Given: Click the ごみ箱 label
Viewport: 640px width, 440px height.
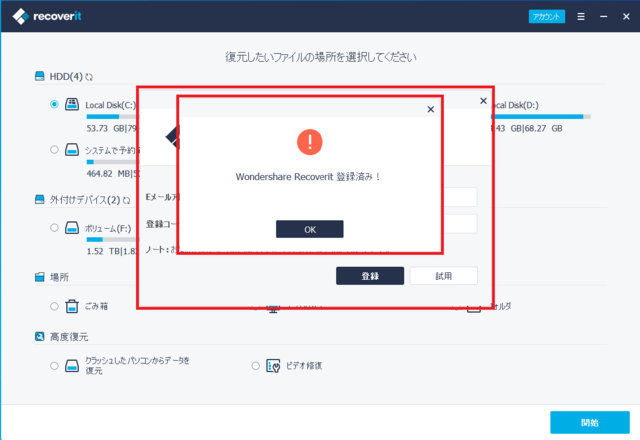Looking at the screenshot, I should click(96, 306).
